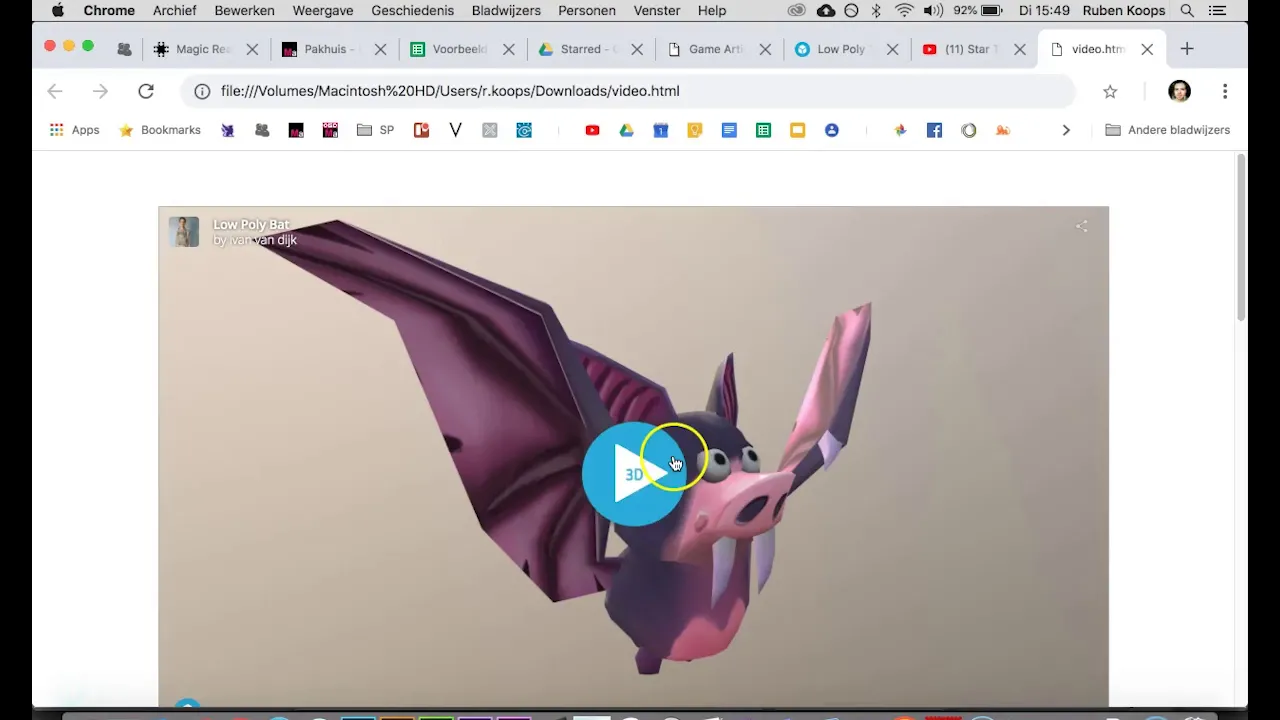Open the Google Keep bookmark icon
Viewport: 1280px width, 720px height.
[x=695, y=130]
